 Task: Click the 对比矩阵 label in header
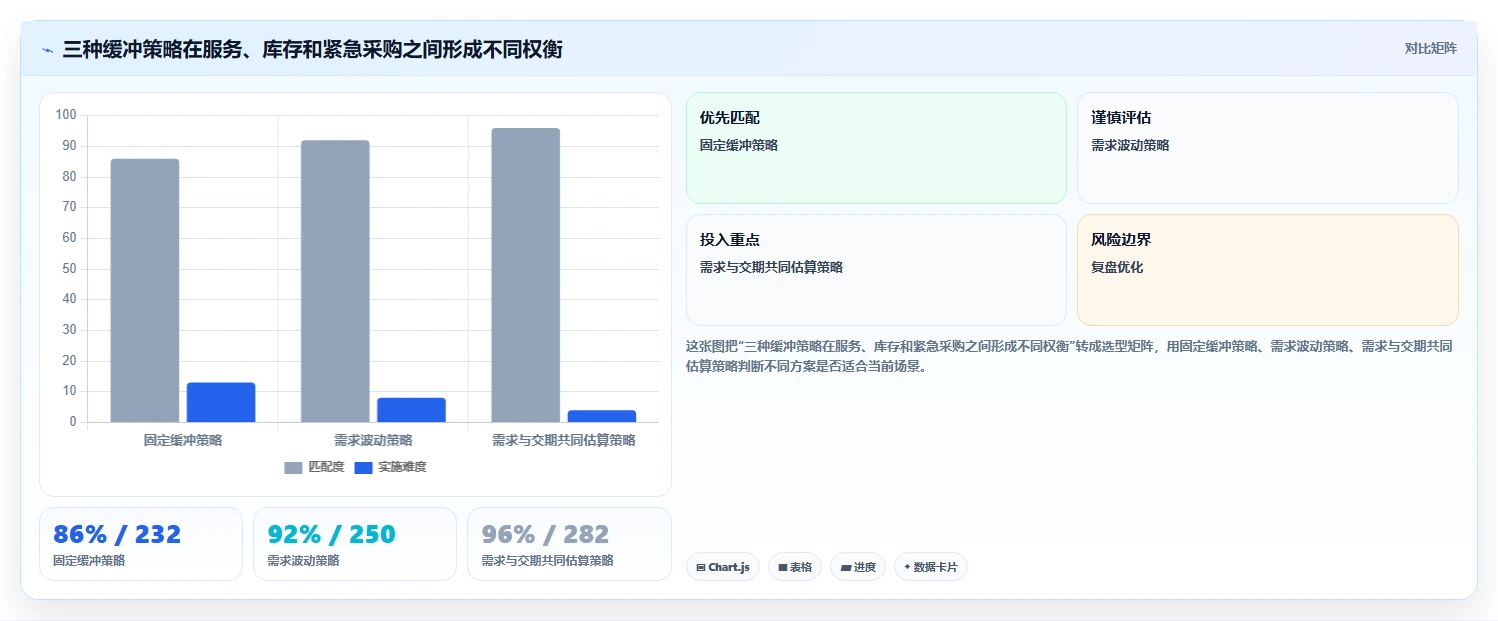[x=1431, y=48]
